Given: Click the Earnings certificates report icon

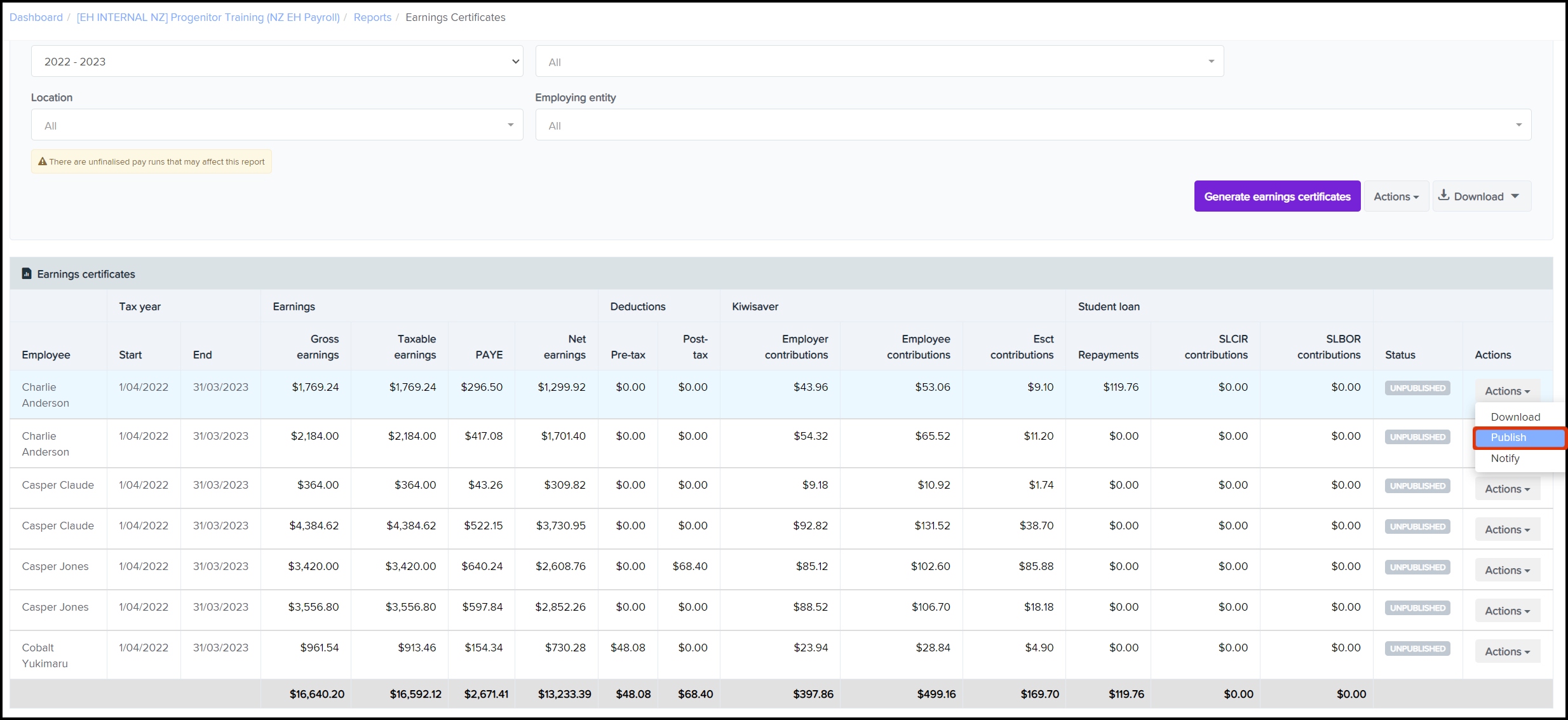Looking at the screenshot, I should [26, 274].
